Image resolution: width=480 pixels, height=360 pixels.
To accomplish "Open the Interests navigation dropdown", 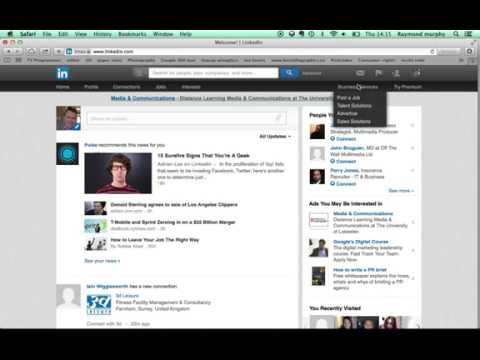I will tap(191, 87).
